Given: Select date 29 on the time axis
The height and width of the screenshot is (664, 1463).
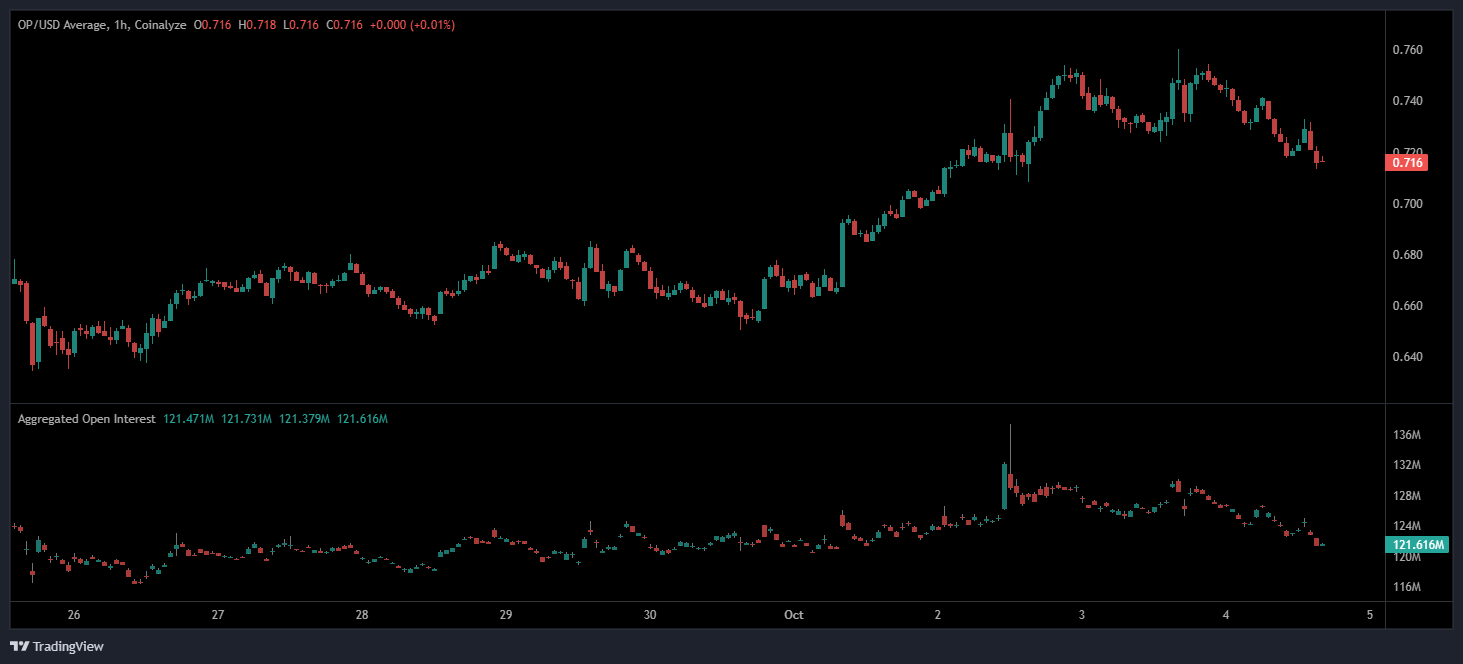Looking at the screenshot, I should coord(505,614).
